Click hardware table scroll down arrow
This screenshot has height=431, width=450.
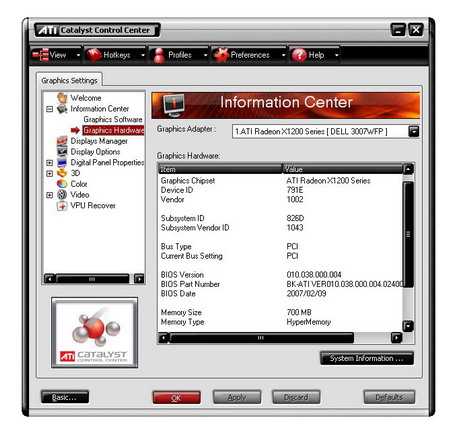click(x=408, y=326)
